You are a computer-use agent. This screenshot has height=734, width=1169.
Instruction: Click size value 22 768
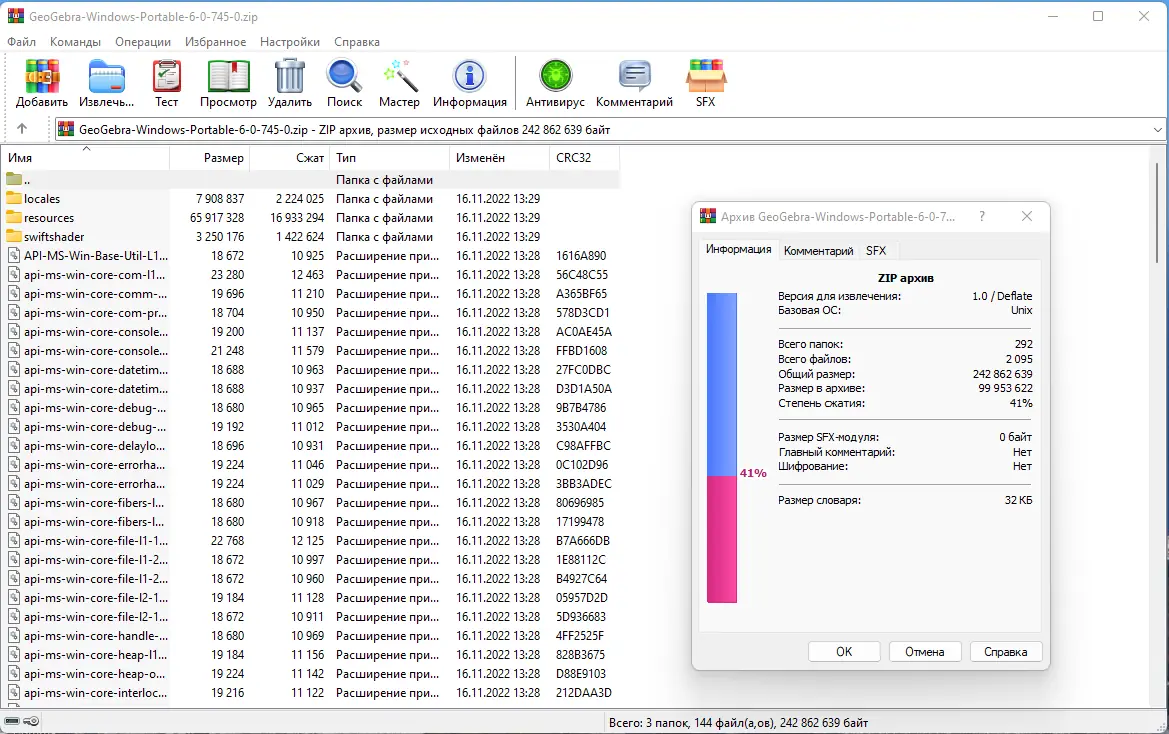pyautogui.click(x=227, y=540)
